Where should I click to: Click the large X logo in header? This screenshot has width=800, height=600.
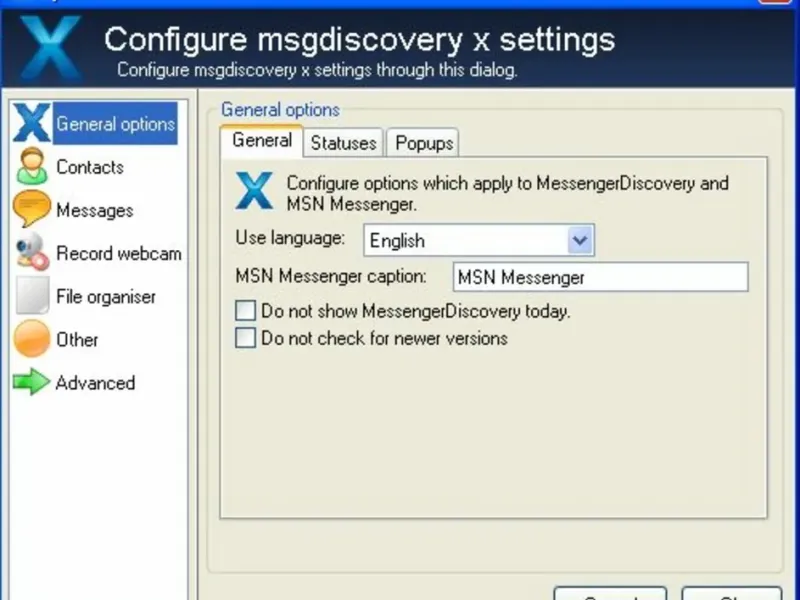51,47
